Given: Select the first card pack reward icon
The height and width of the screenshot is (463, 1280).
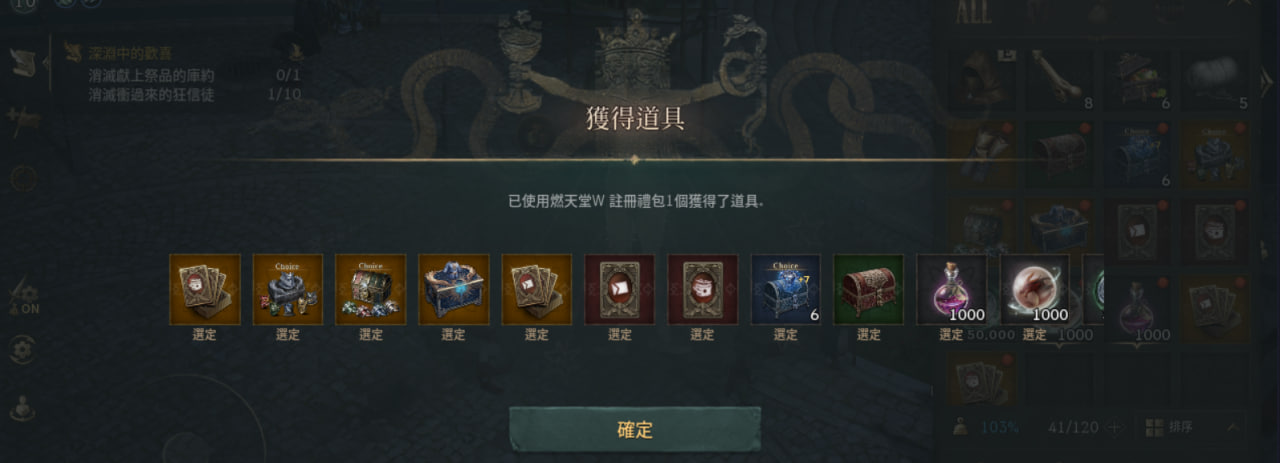Looking at the screenshot, I should (205, 289).
